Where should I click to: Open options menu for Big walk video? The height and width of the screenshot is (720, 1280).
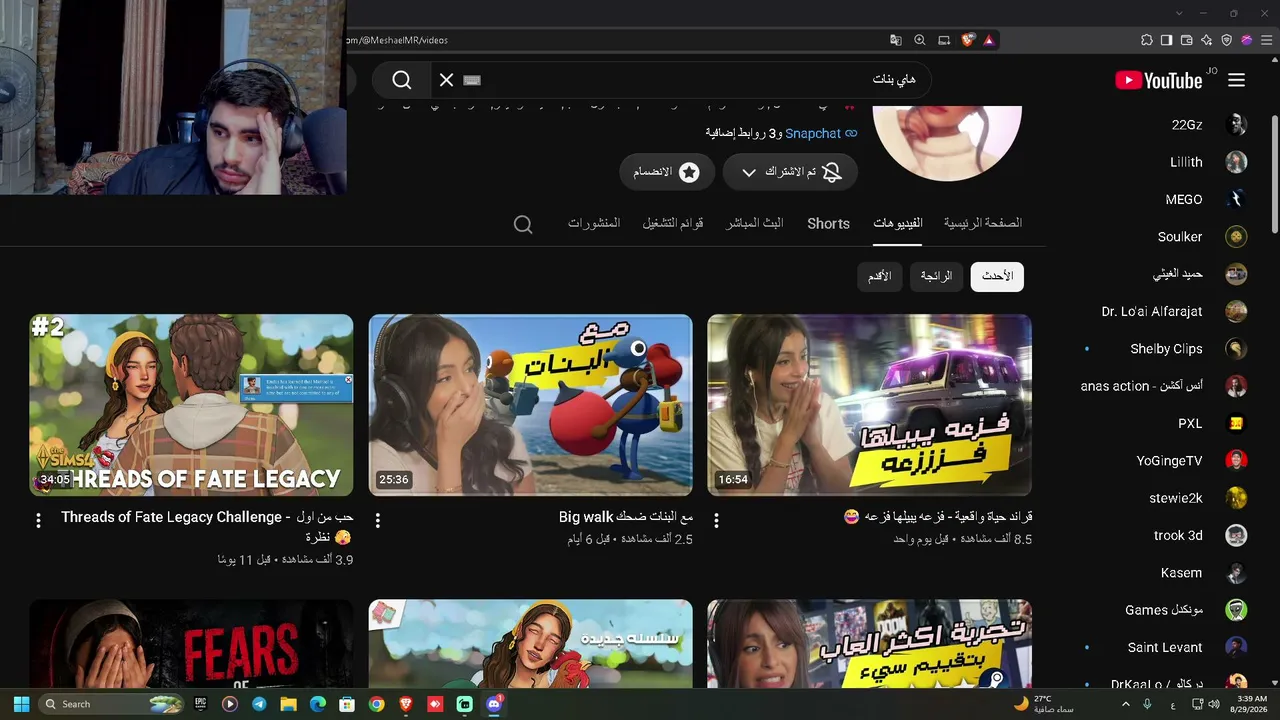(378, 520)
